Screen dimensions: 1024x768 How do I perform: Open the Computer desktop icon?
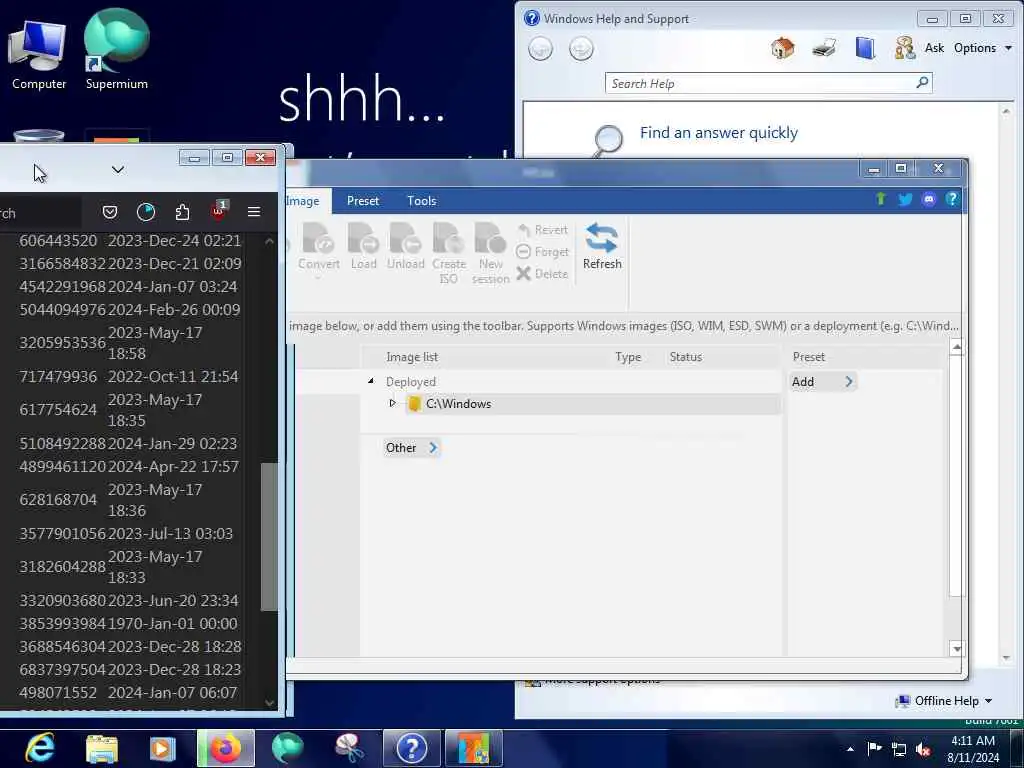(x=39, y=55)
